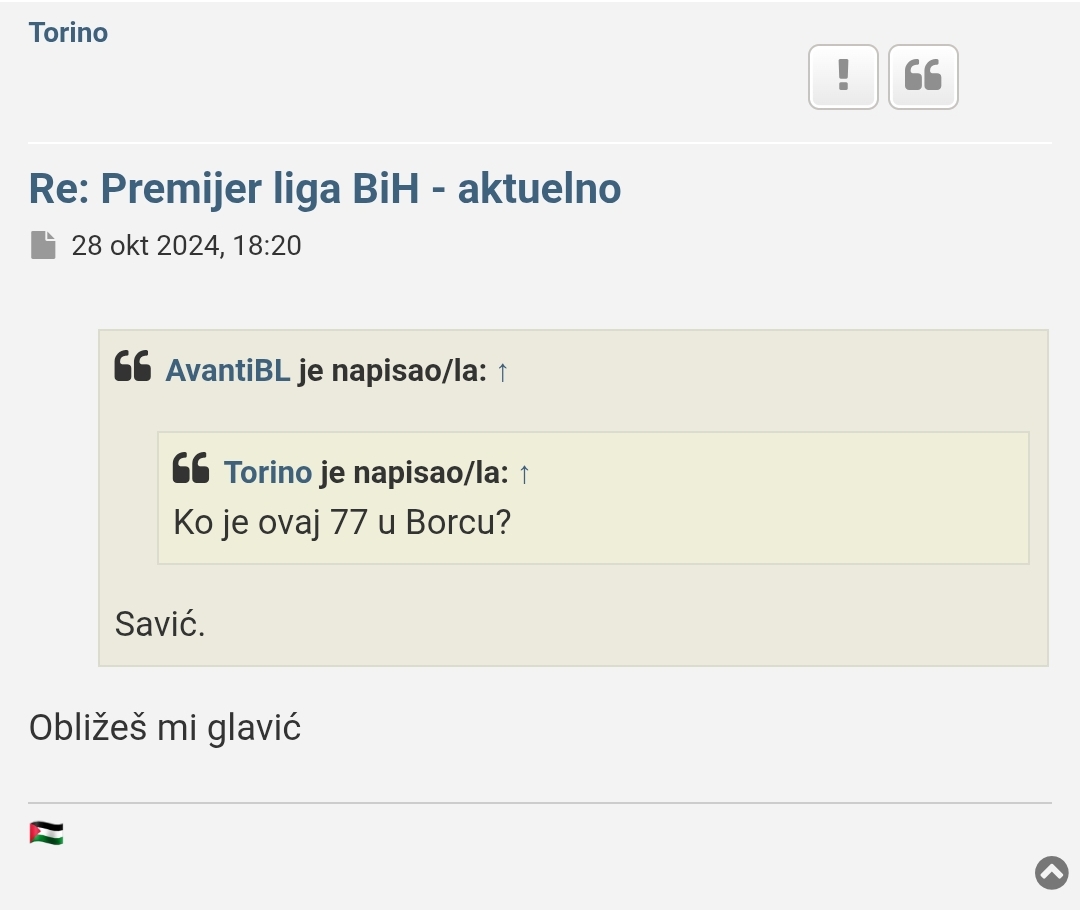Click the Palestinian flag signature emoji
Viewport: 1080px width, 913px height.
coord(46,833)
